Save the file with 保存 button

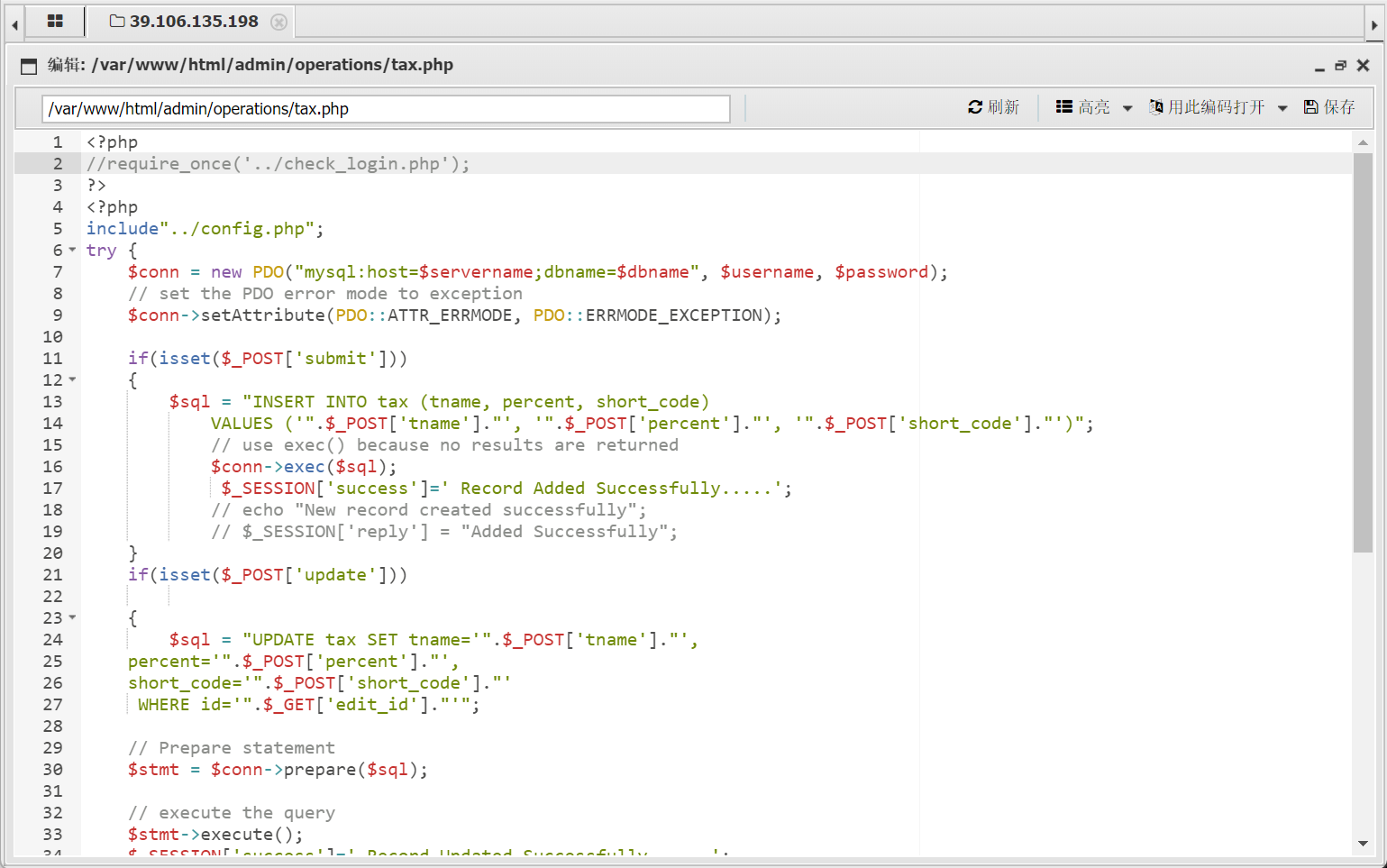point(1329,107)
